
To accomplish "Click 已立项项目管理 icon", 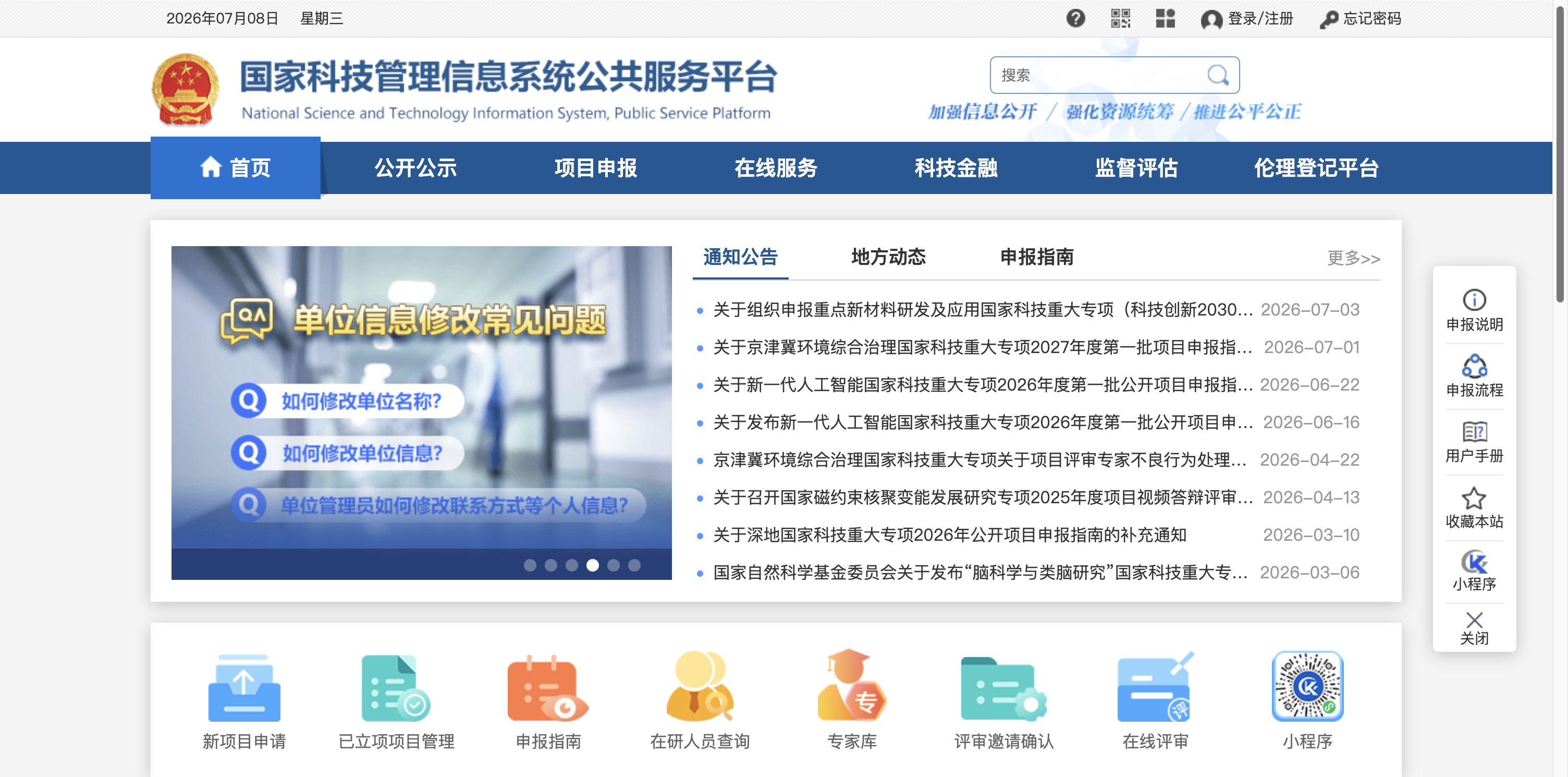I will tap(396, 688).
